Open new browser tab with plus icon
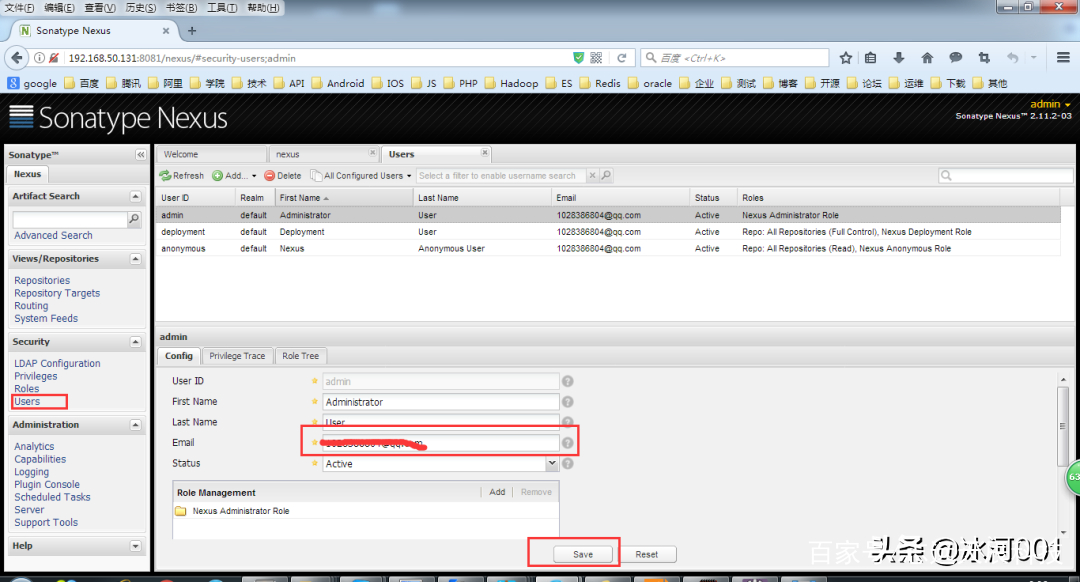The image size is (1080, 582). [192, 31]
